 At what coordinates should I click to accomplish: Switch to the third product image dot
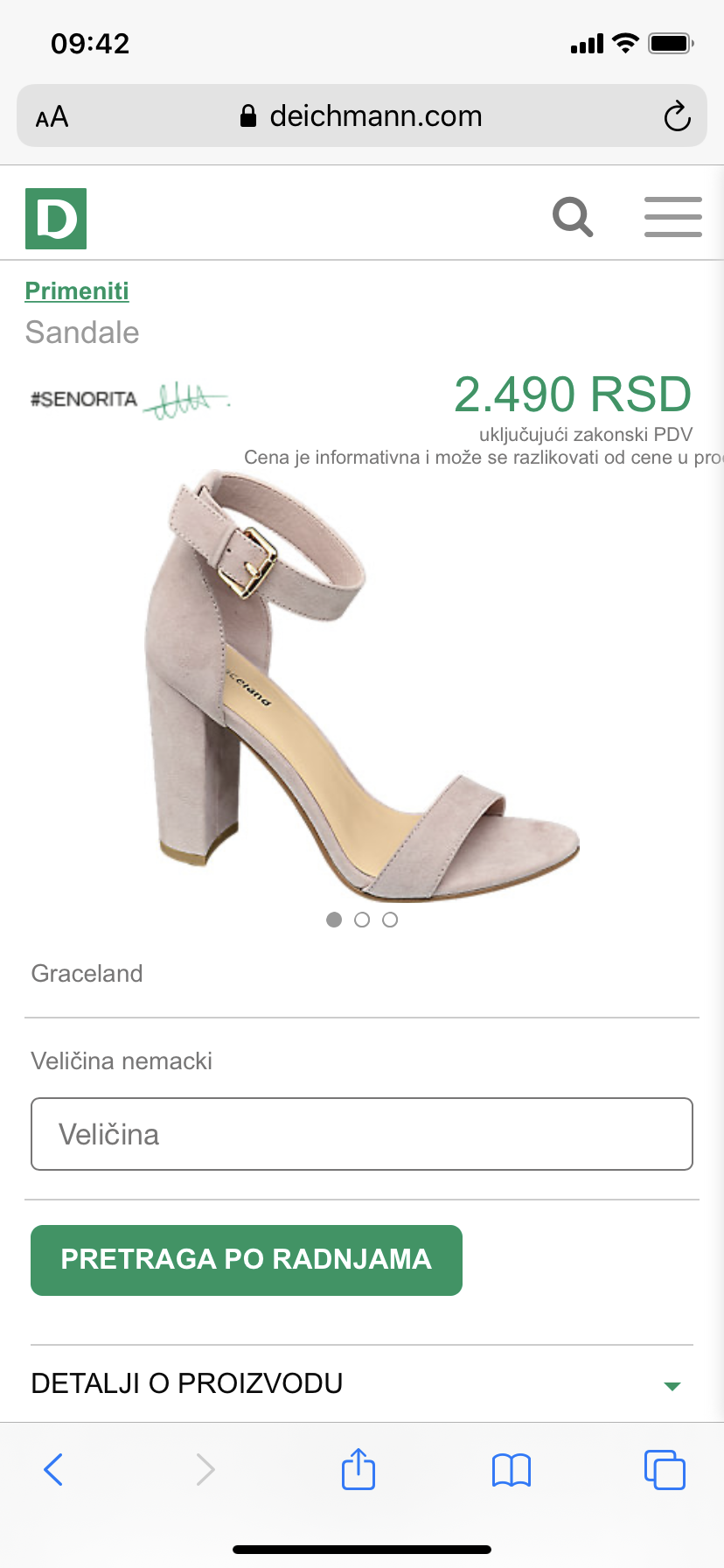coord(390,920)
